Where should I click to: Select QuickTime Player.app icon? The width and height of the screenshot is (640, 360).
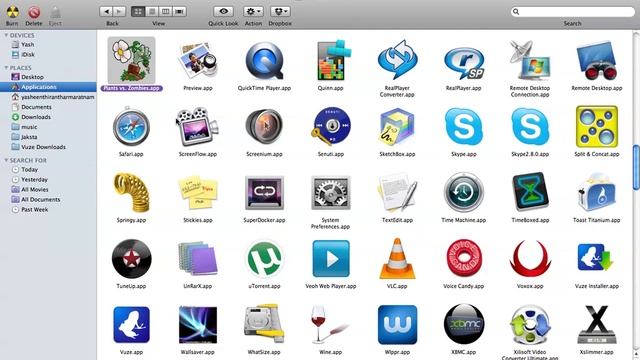264,61
